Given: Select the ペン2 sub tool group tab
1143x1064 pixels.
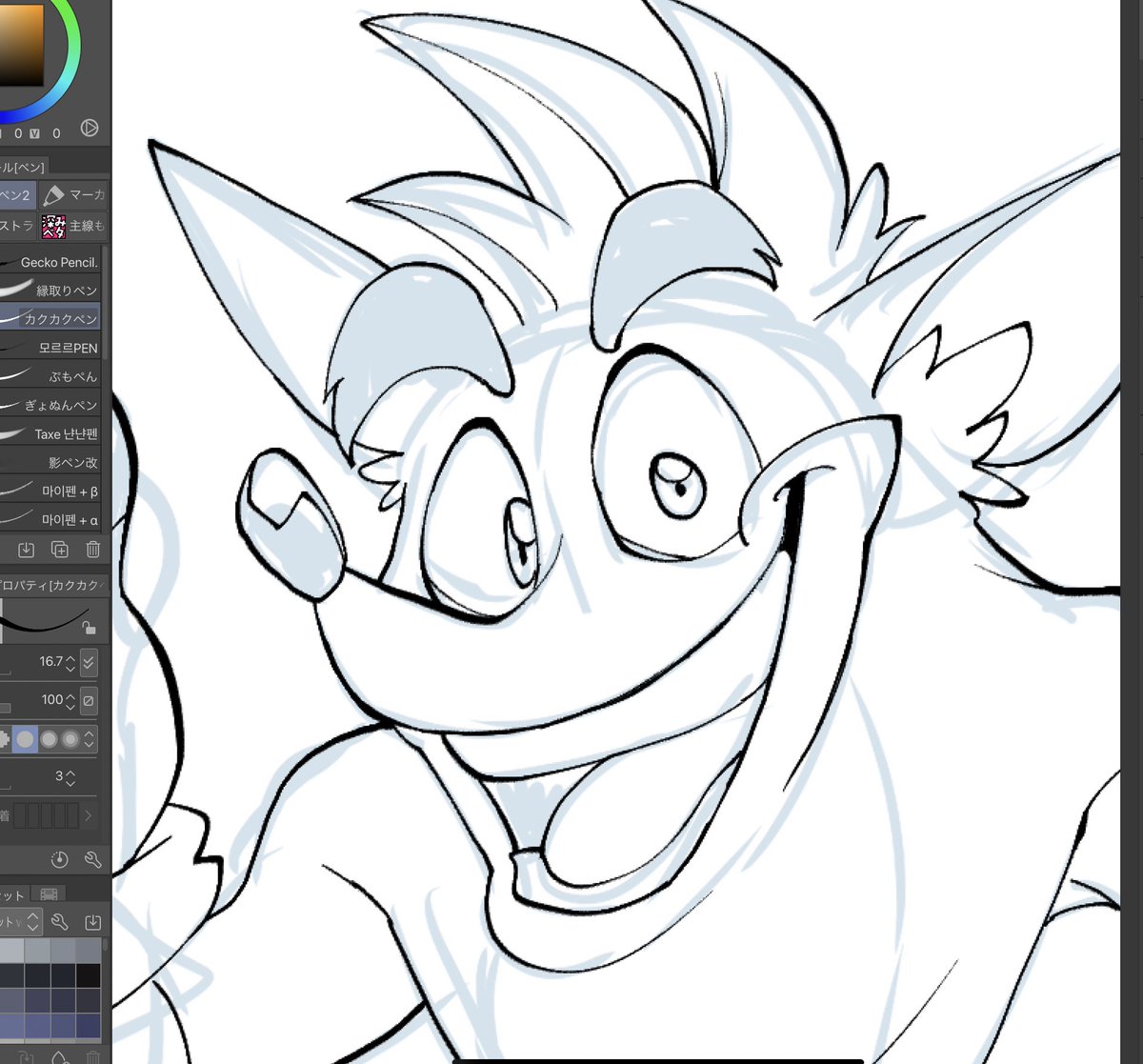Looking at the screenshot, I should coord(17,195).
